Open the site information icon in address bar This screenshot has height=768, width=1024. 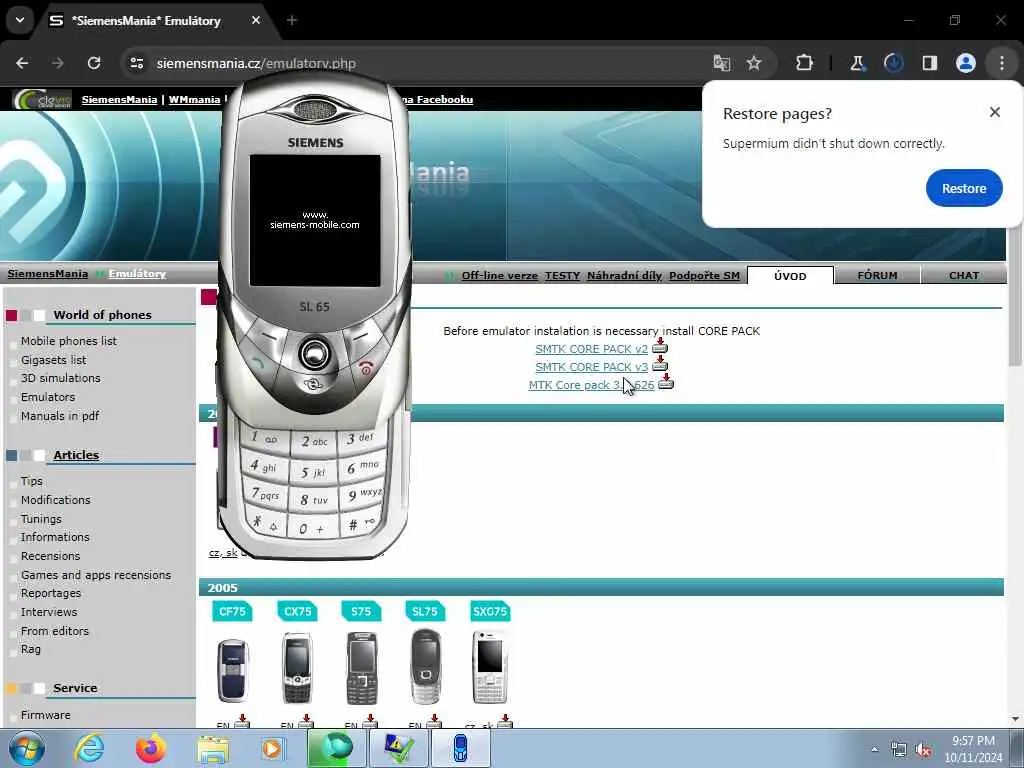(136, 63)
